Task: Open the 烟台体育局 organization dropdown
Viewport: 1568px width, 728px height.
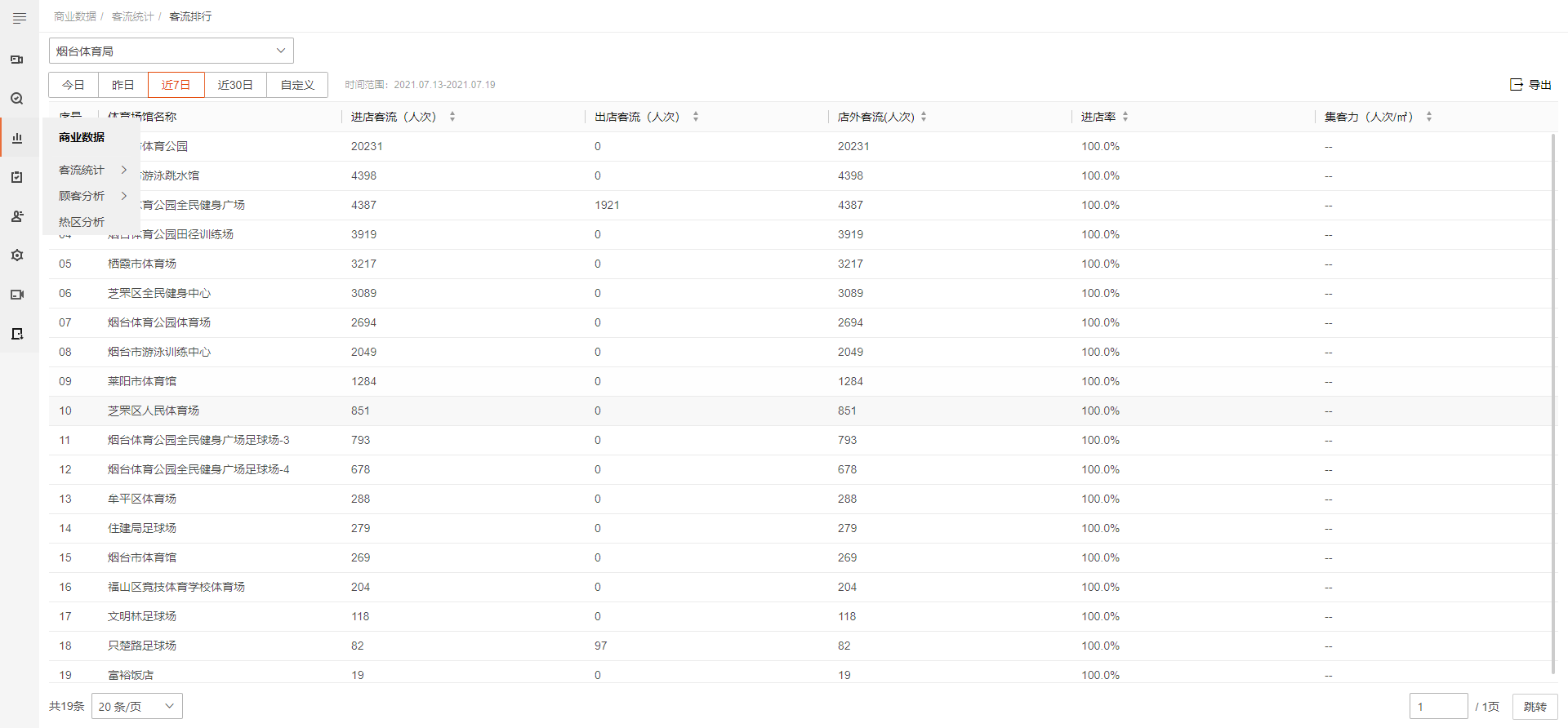Action: pyautogui.click(x=171, y=51)
